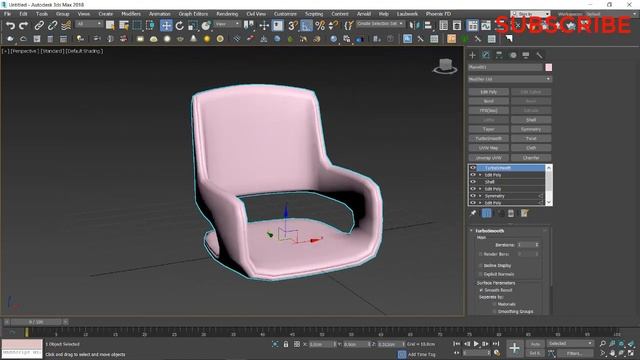640x360 pixels.
Task: Open the selection filter All dropdown
Action: [89, 24]
